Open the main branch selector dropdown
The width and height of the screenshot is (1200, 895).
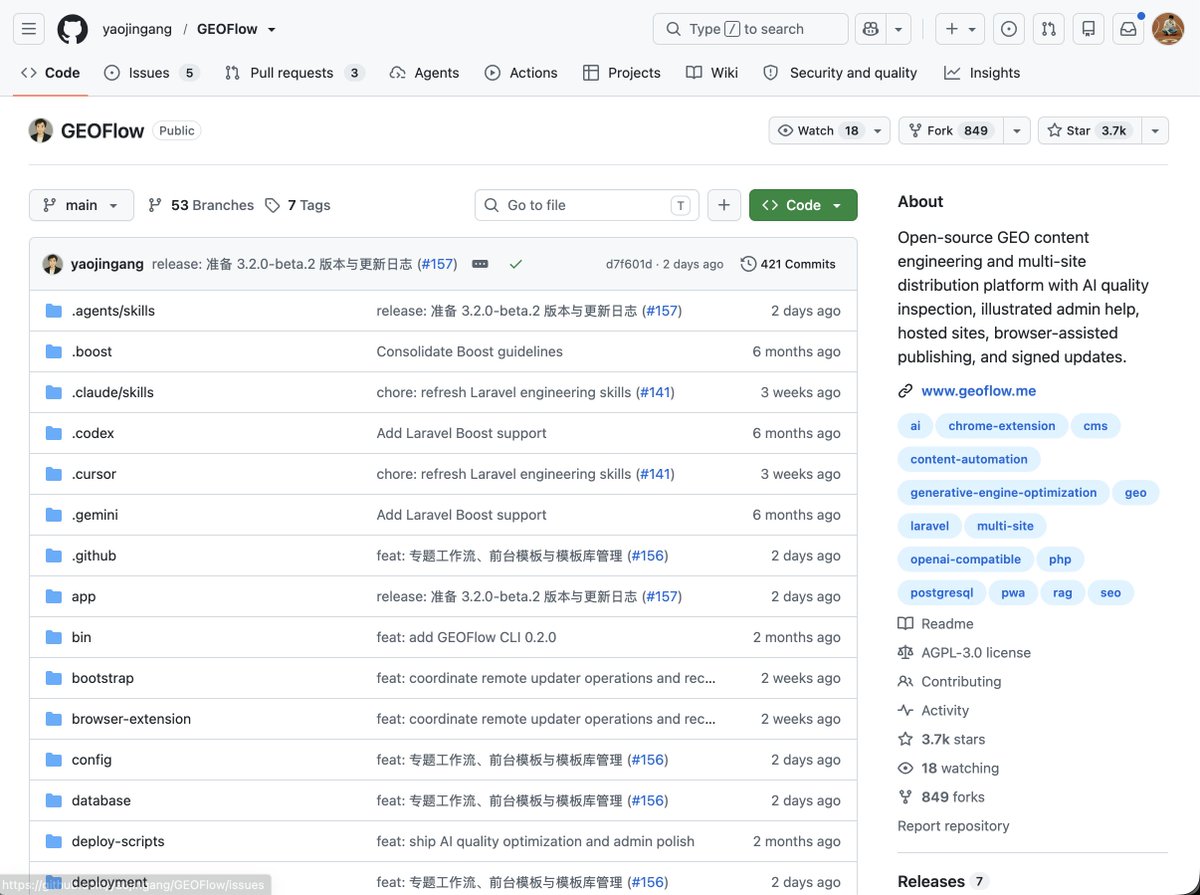(81, 205)
